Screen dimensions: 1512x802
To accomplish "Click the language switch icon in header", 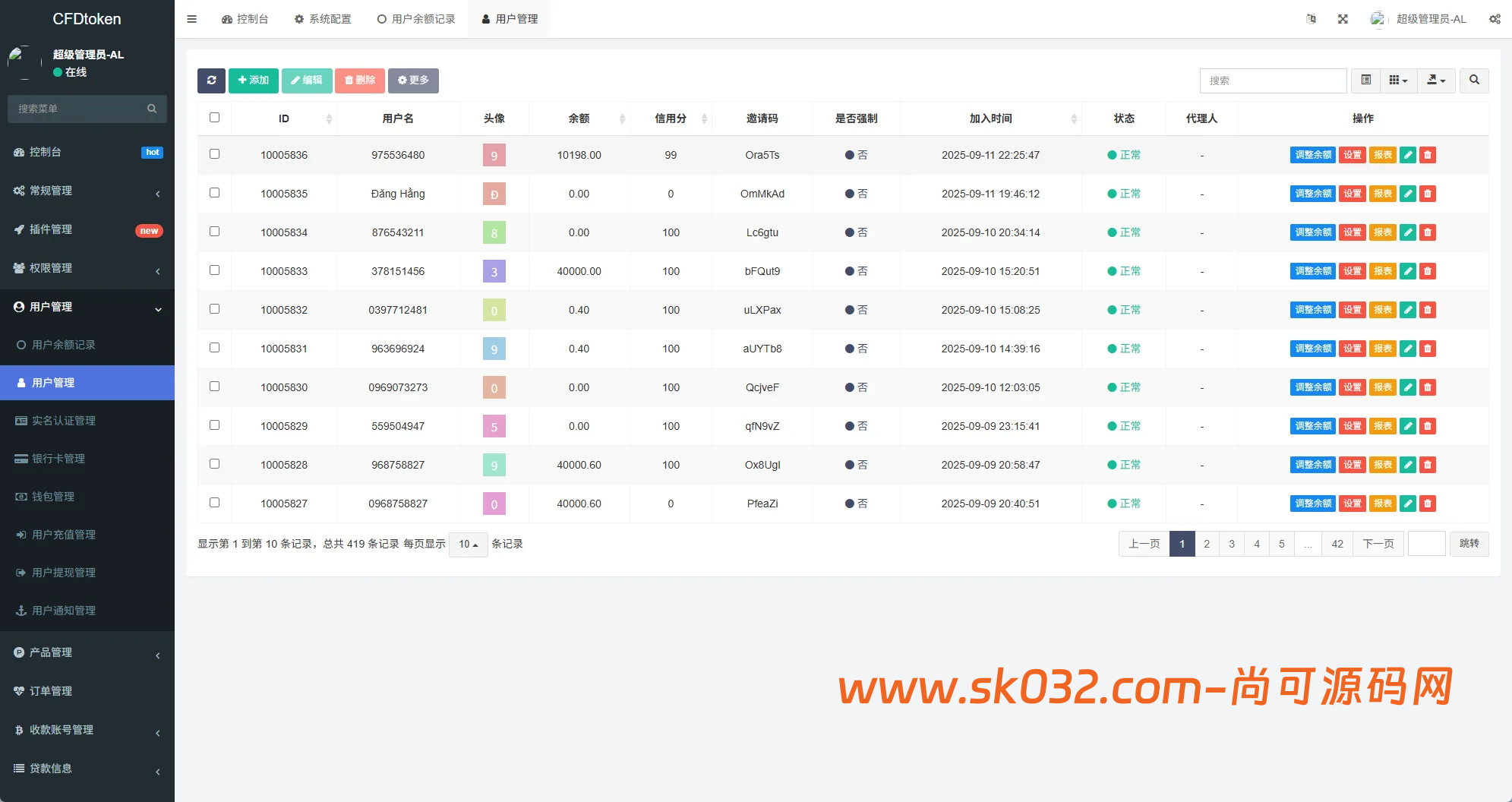I will [x=1311, y=19].
